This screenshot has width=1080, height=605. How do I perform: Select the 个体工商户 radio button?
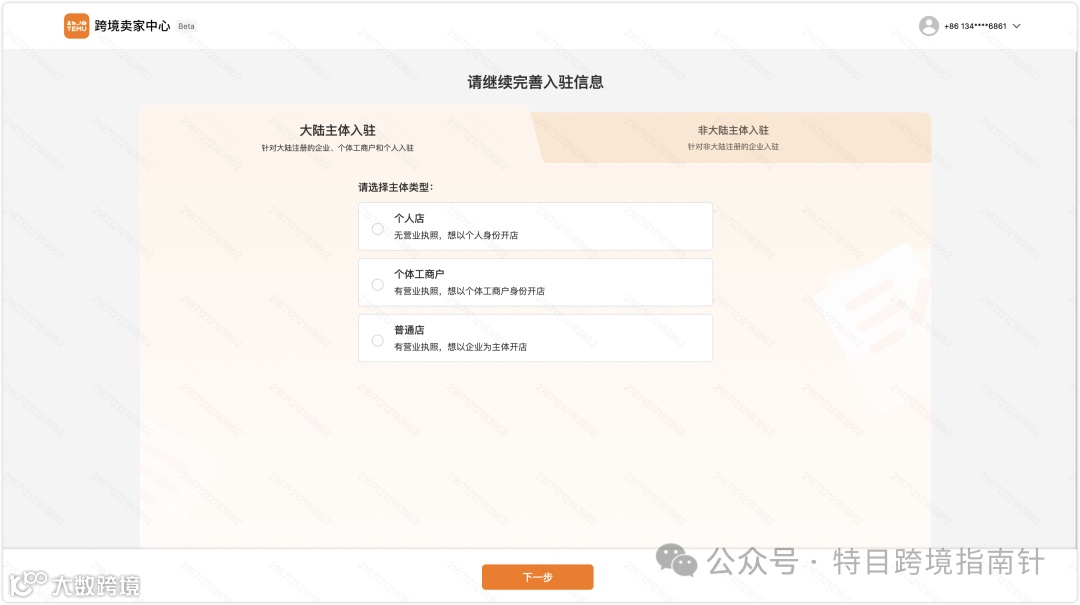377,284
